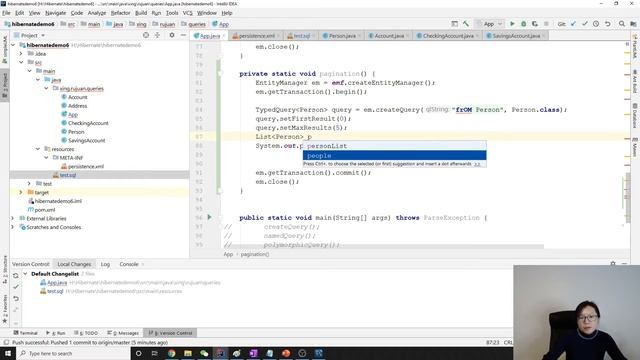The image size is (640, 360).
Task: Open the Console tab in Version Control
Action: click(x=129, y=264)
